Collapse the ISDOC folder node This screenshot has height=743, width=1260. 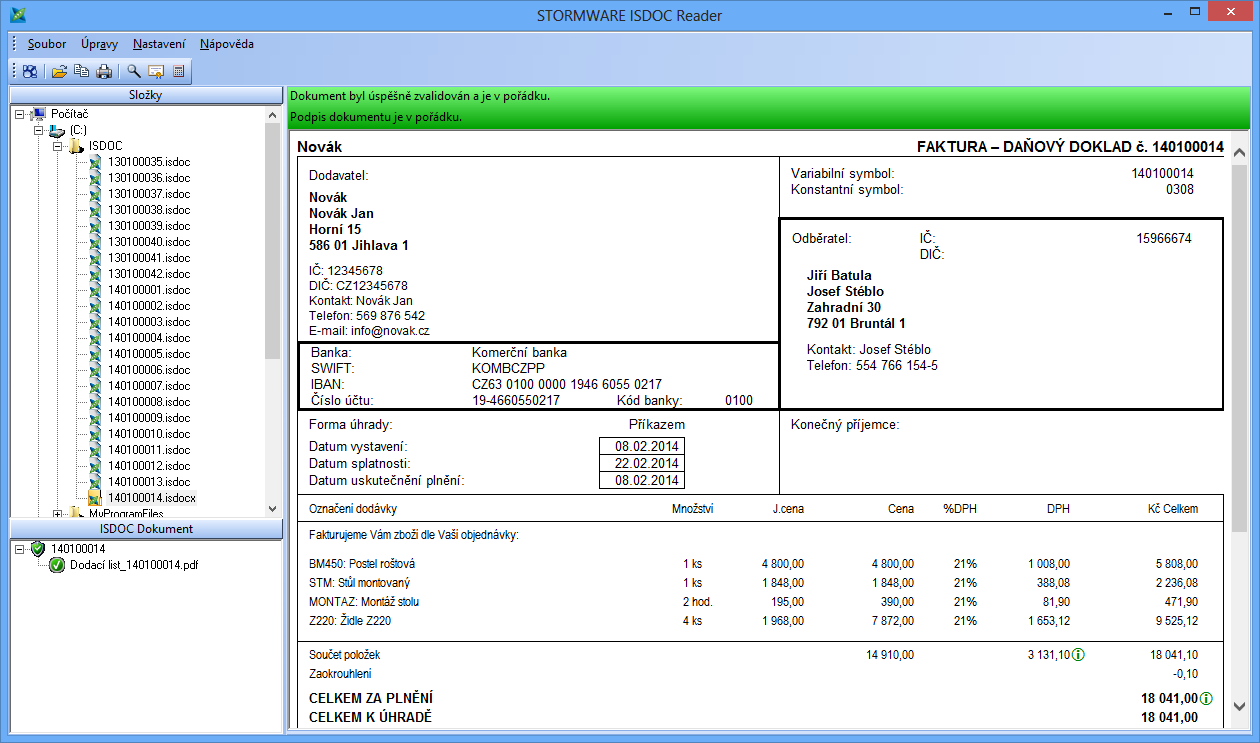point(57,147)
